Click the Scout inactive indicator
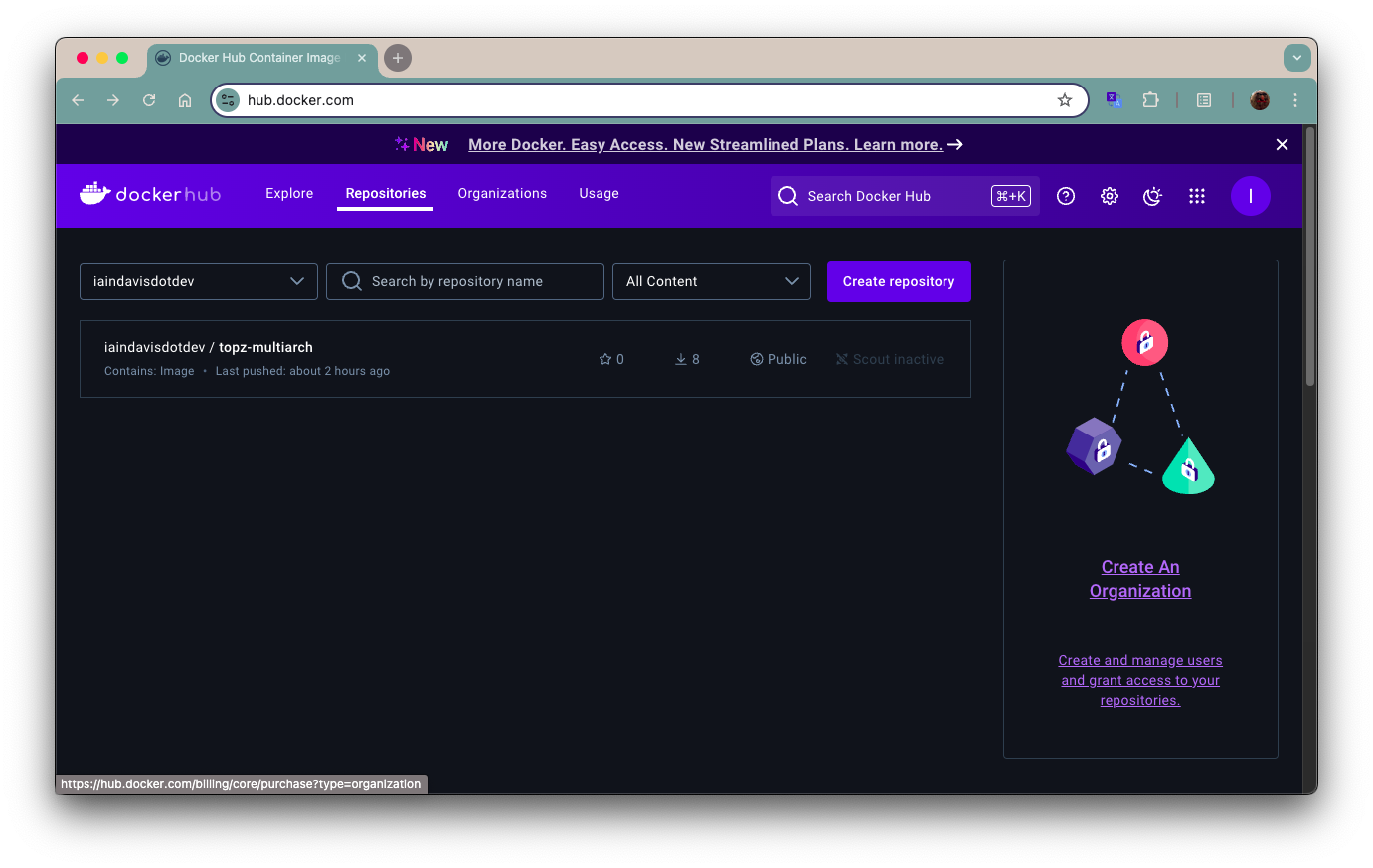1373x868 pixels. pos(890,359)
